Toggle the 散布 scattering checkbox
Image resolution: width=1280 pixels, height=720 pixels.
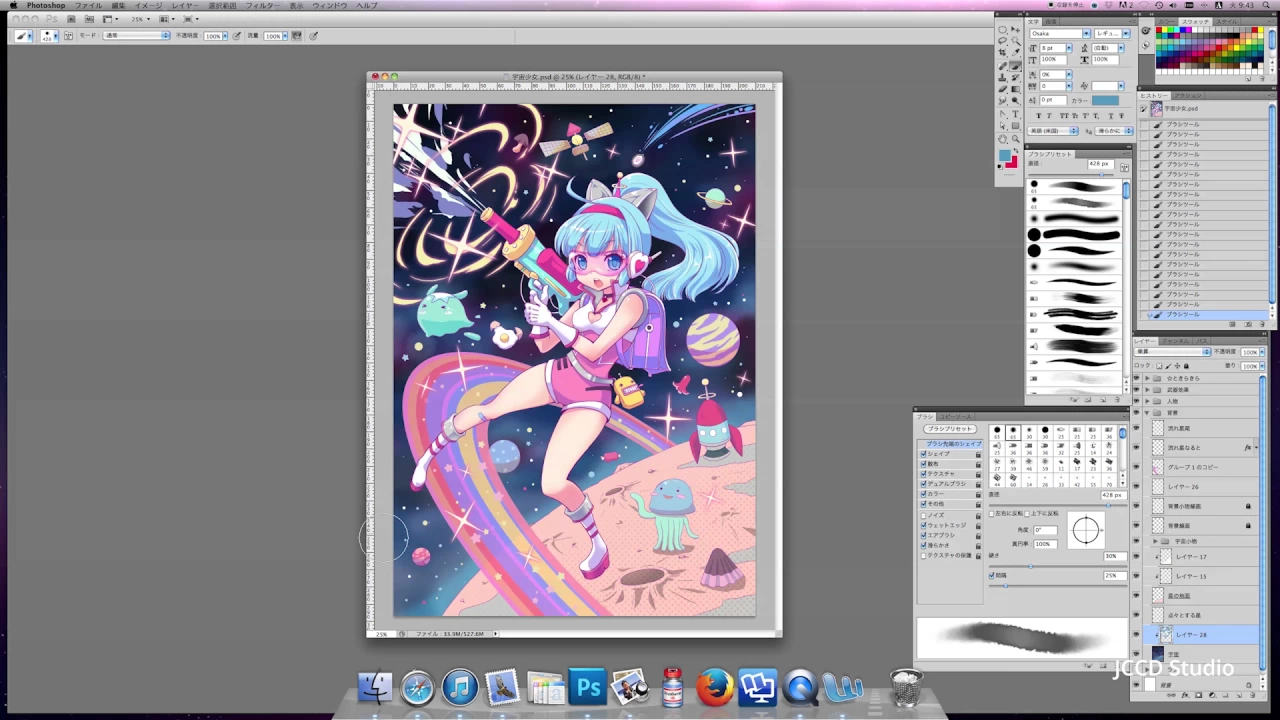tap(924, 464)
